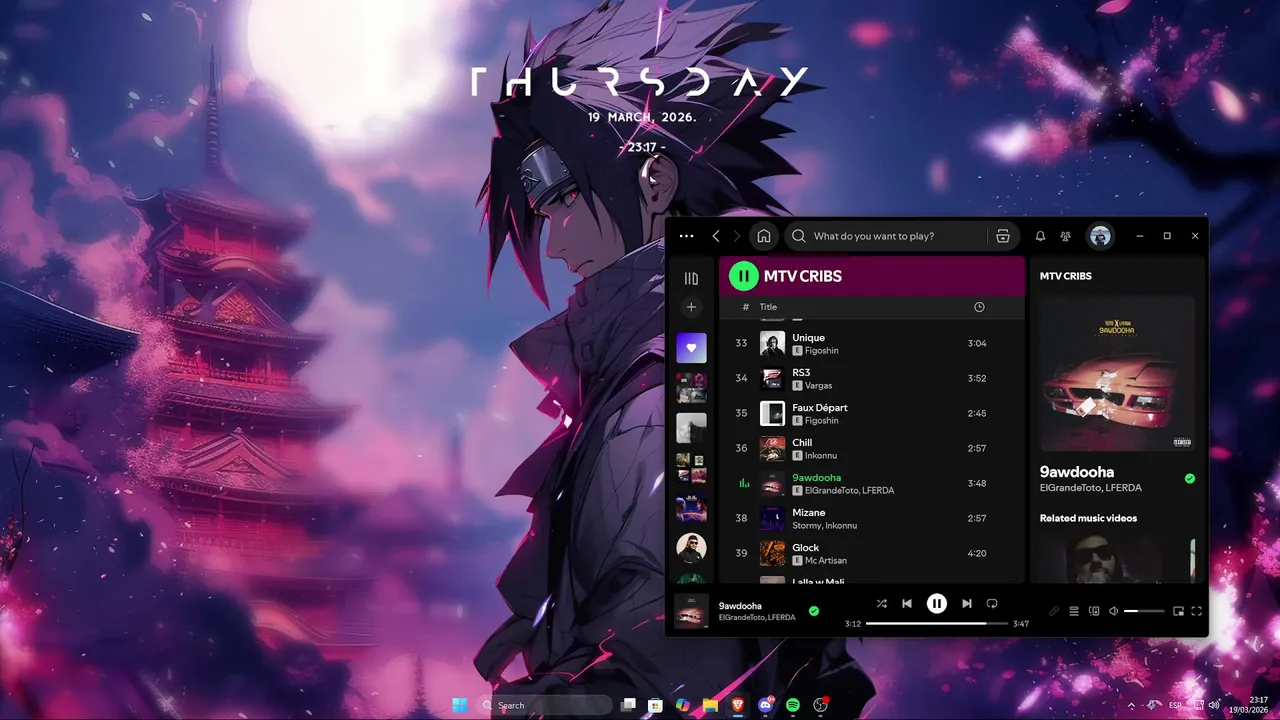The image size is (1280, 720).
Task: Click the lyrics microphone icon
Action: 1054,611
